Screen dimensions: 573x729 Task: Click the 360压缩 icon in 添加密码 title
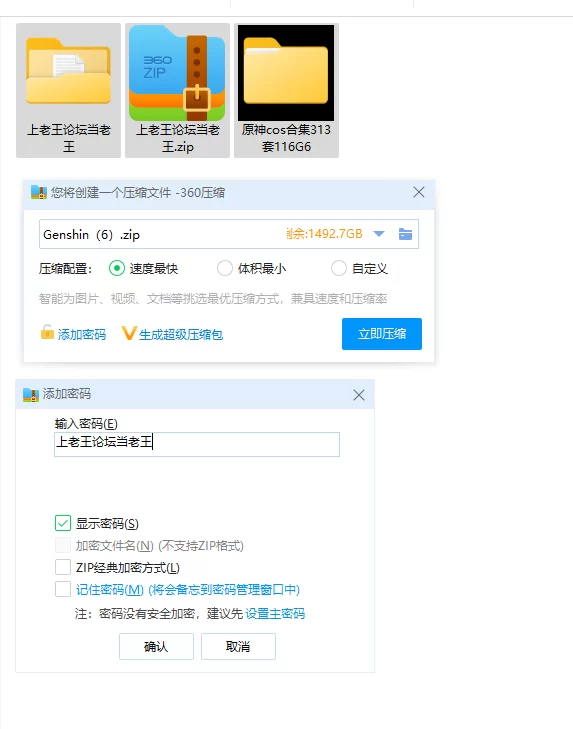[x=31, y=395]
